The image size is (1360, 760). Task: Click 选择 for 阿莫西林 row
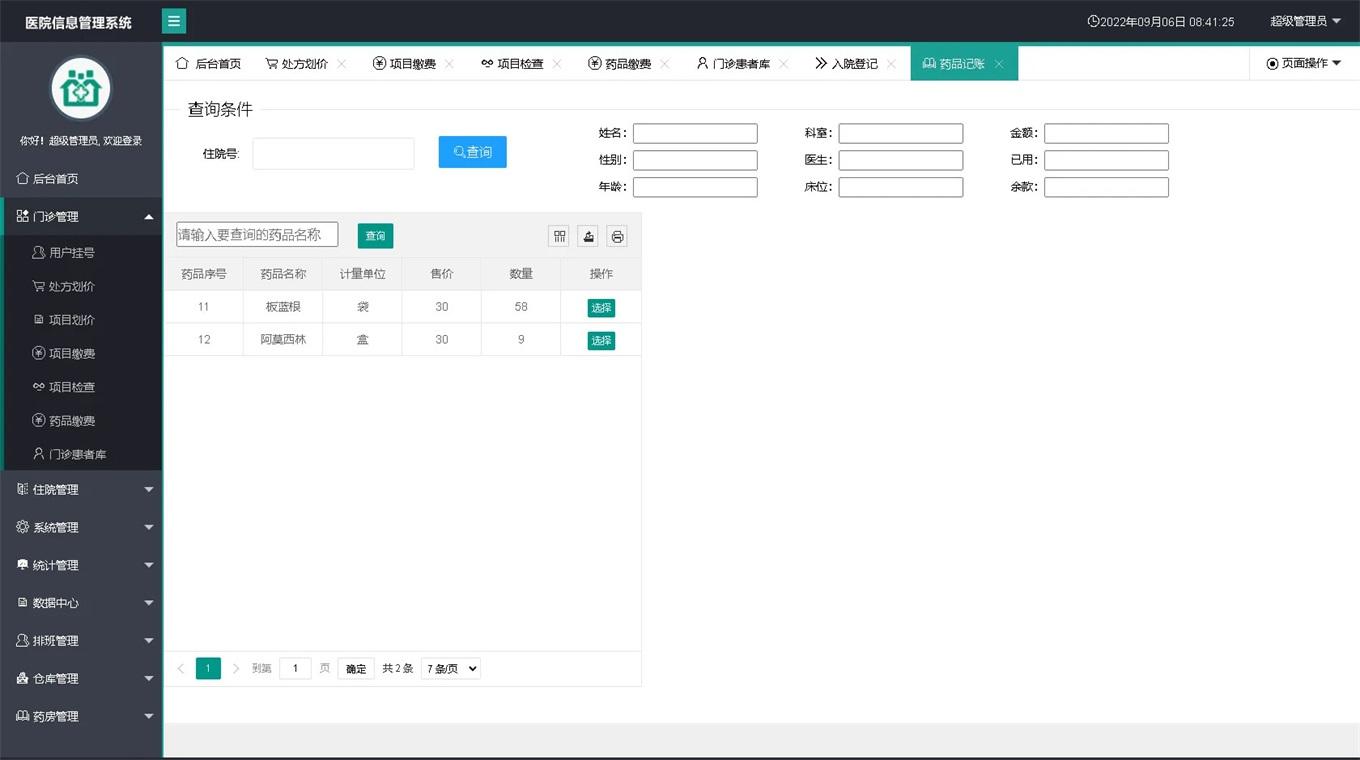pos(601,341)
